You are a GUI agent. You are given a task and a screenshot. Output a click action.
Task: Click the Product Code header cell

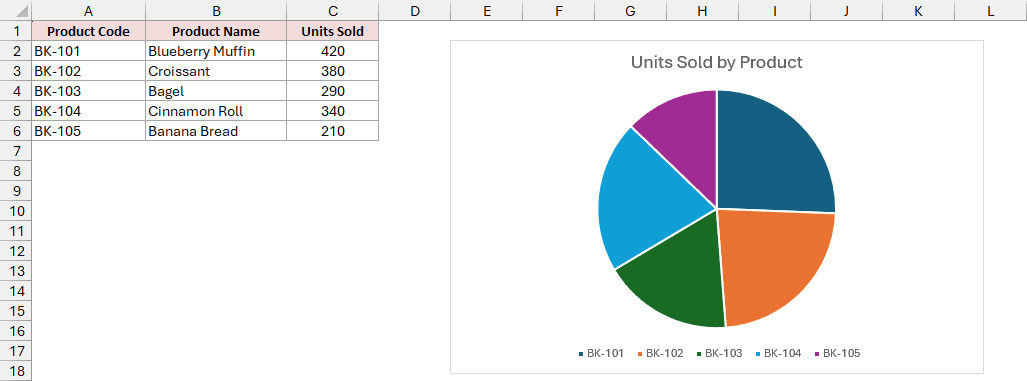tap(88, 31)
